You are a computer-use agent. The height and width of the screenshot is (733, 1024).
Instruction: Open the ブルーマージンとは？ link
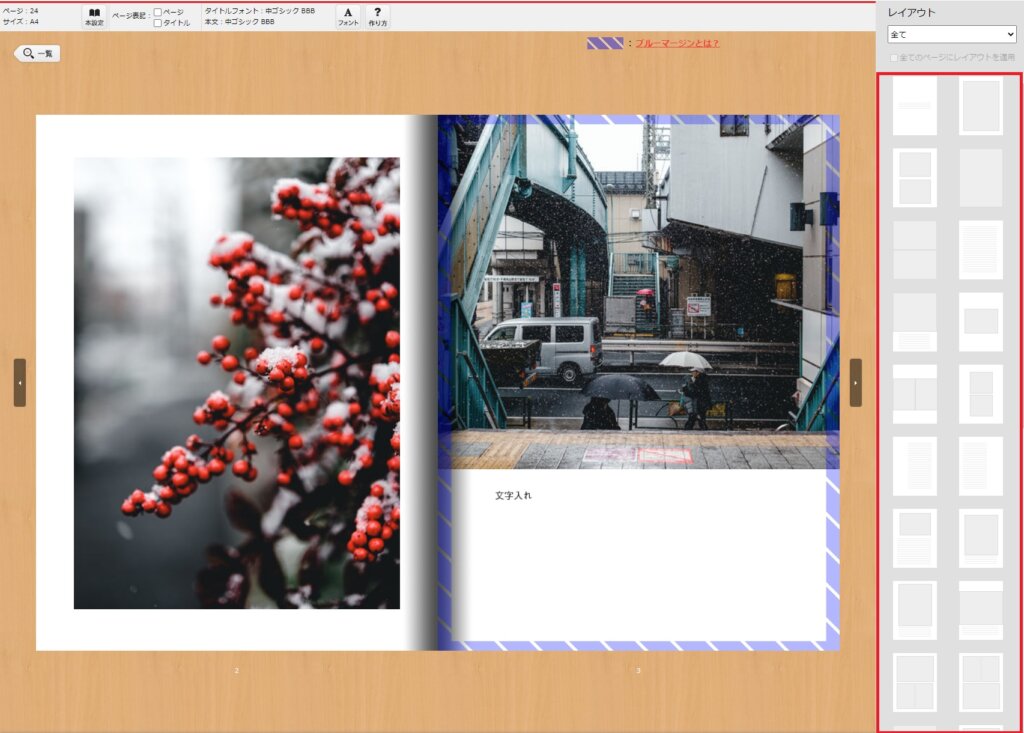677,43
